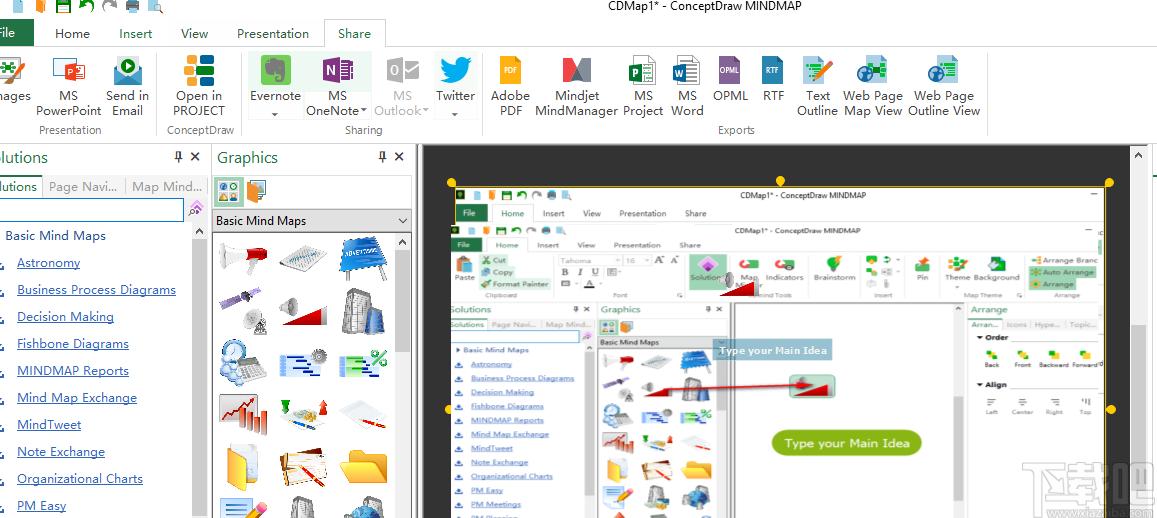Screen dimensions: 1157x518
Task: Pick the Gantt chart with gear clipart
Action: pyautogui.click(x=303, y=363)
